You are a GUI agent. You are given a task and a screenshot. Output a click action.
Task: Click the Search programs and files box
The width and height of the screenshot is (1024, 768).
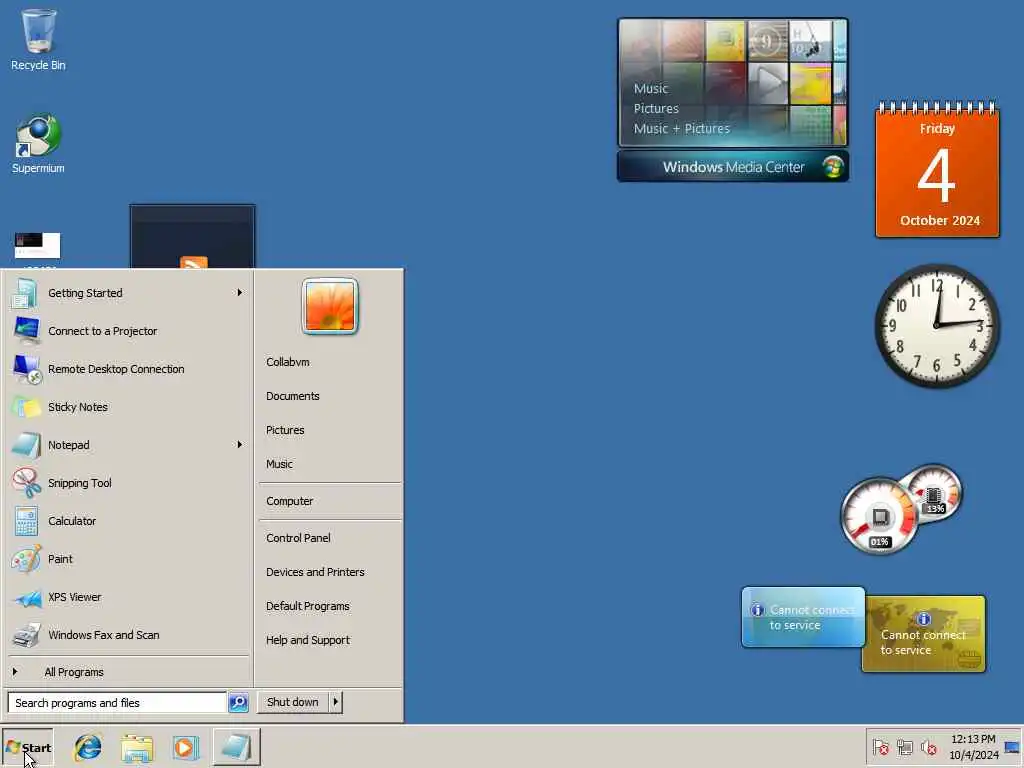pyautogui.click(x=117, y=703)
